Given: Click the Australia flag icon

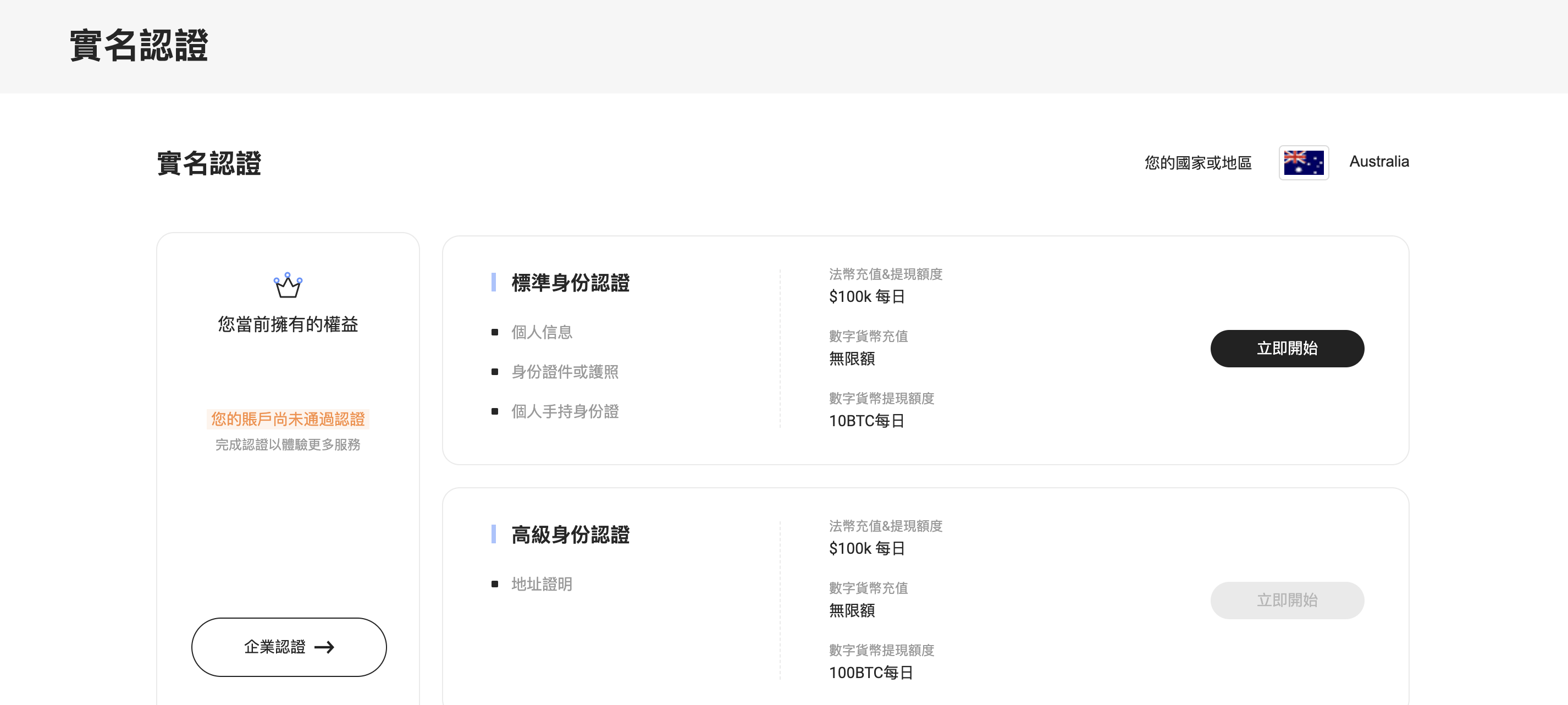Looking at the screenshot, I should (1303, 163).
